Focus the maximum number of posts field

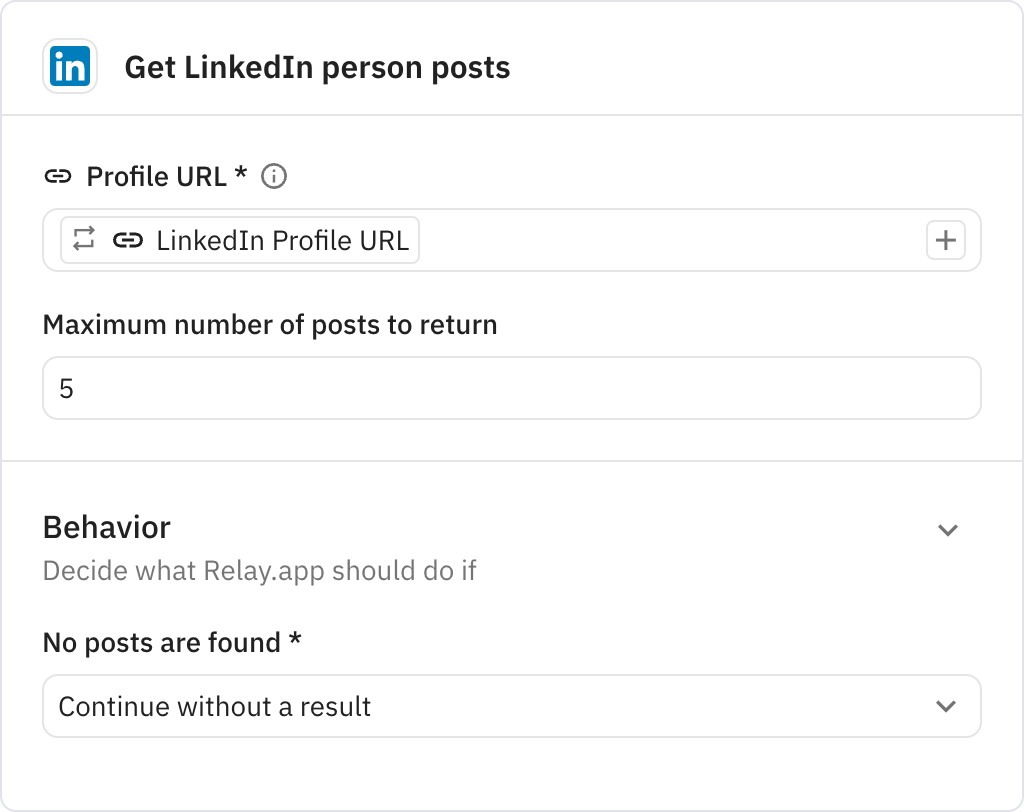511,388
